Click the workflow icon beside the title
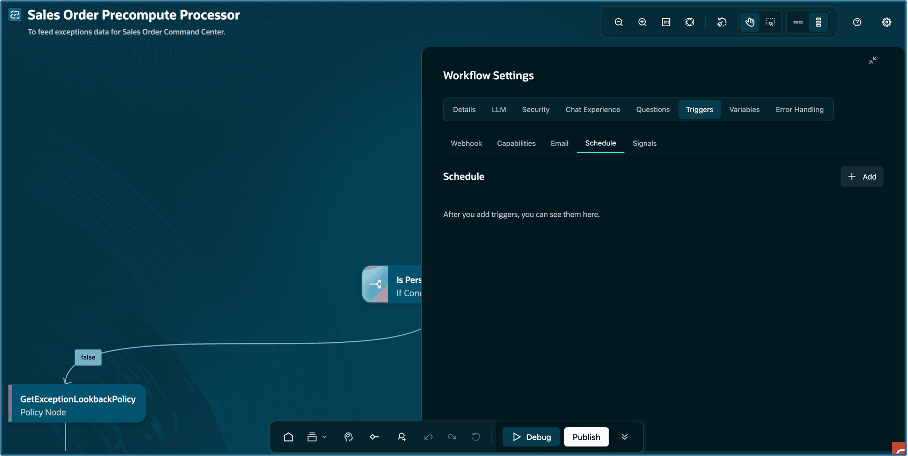 coord(15,15)
